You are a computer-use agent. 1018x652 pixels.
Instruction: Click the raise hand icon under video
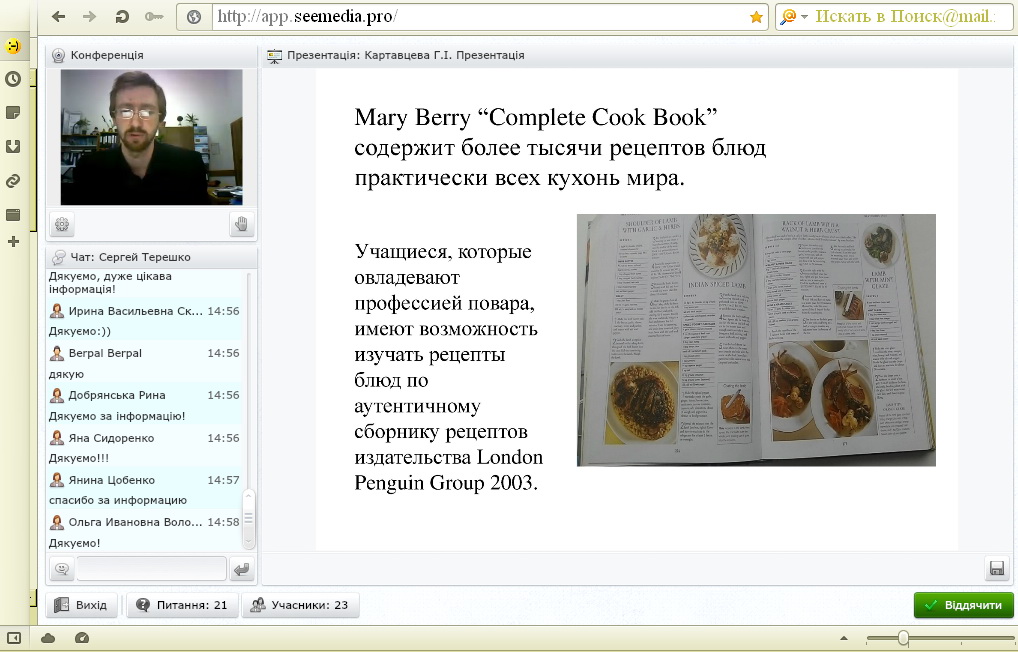tap(242, 225)
